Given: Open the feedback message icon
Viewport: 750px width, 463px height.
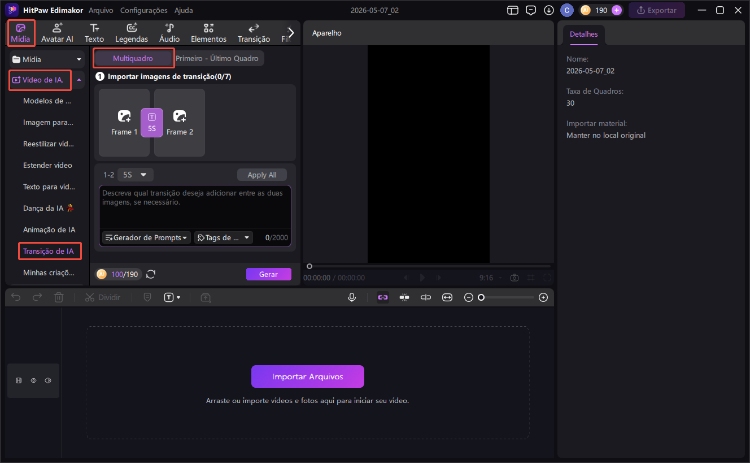Looking at the screenshot, I should click(531, 10).
